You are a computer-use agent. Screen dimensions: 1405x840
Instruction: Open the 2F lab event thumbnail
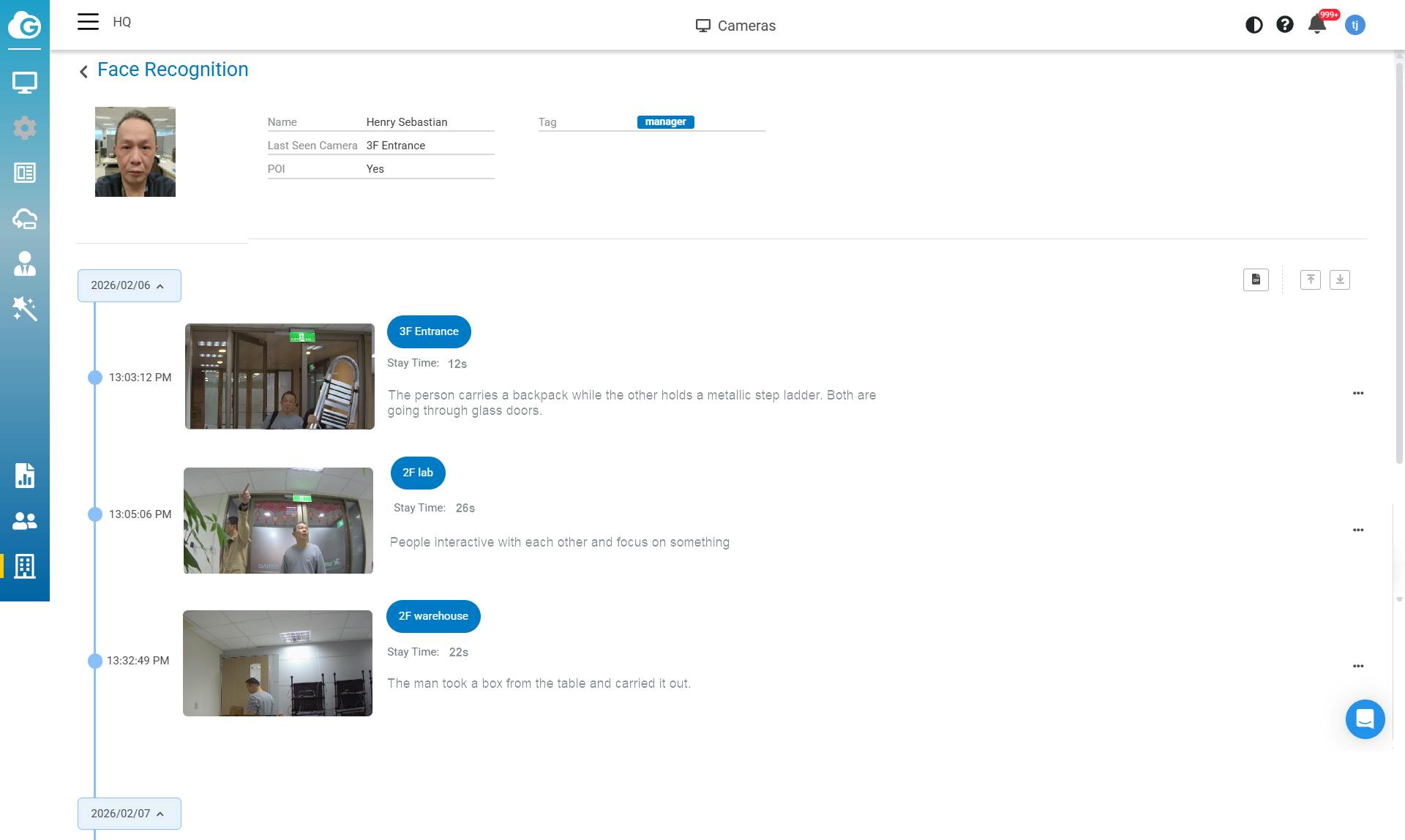coord(278,520)
